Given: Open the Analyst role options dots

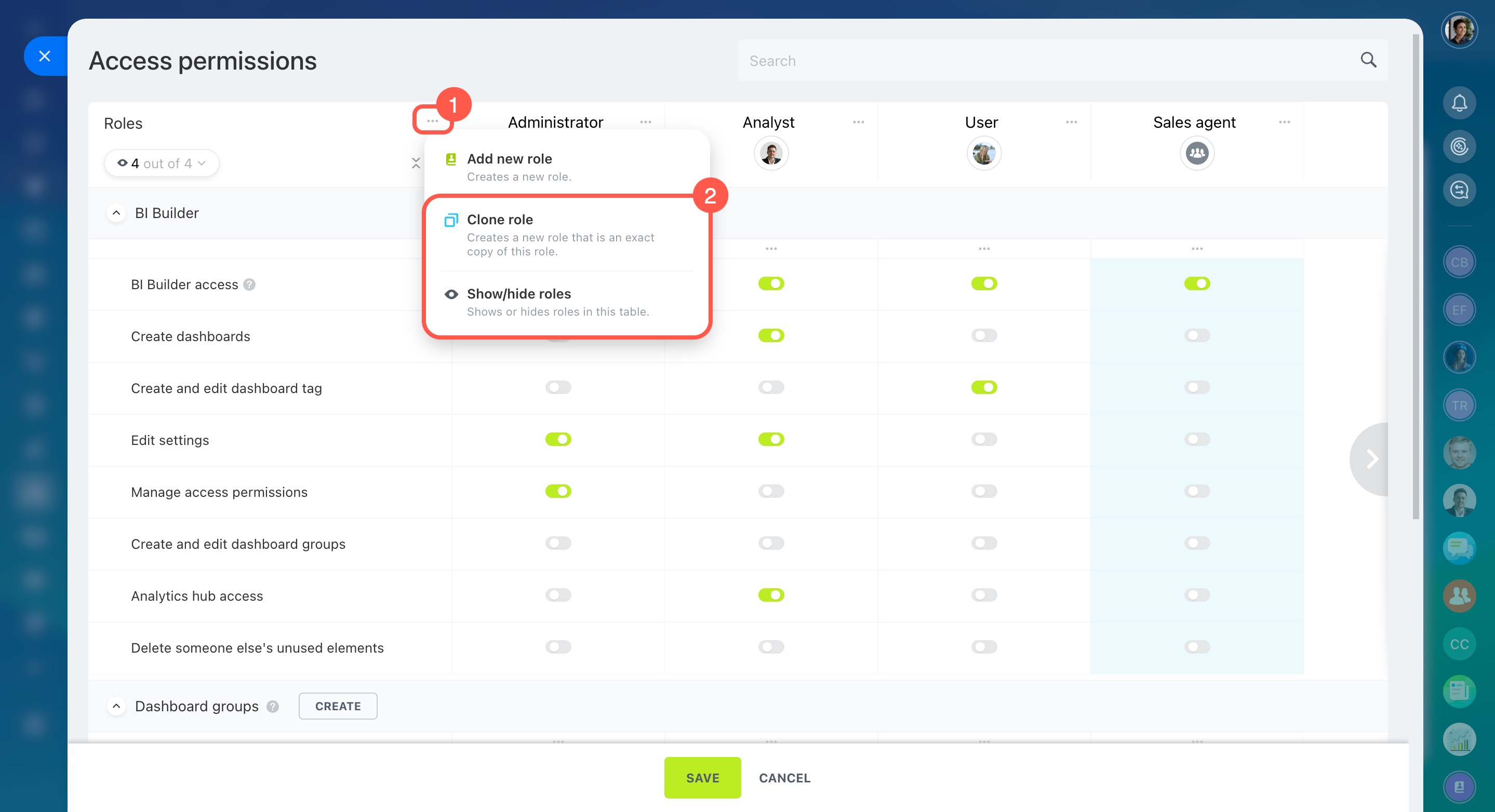Looking at the screenshot, I should (x=858, y=123).
